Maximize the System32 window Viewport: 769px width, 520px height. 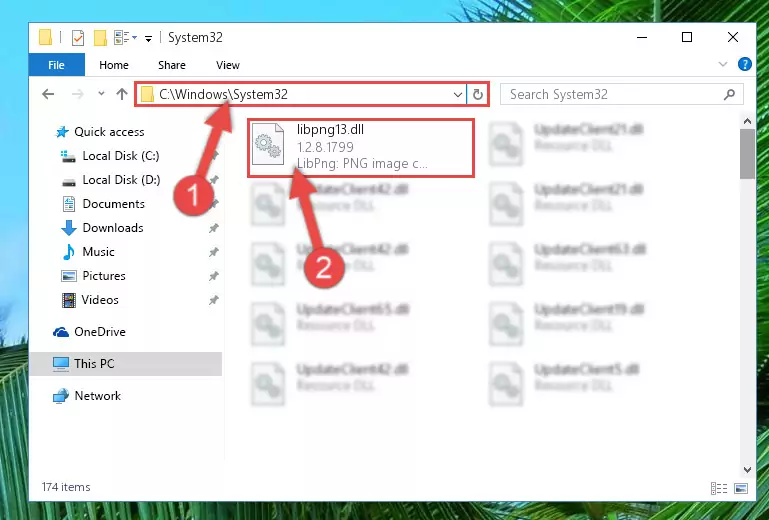click(687, 37)
